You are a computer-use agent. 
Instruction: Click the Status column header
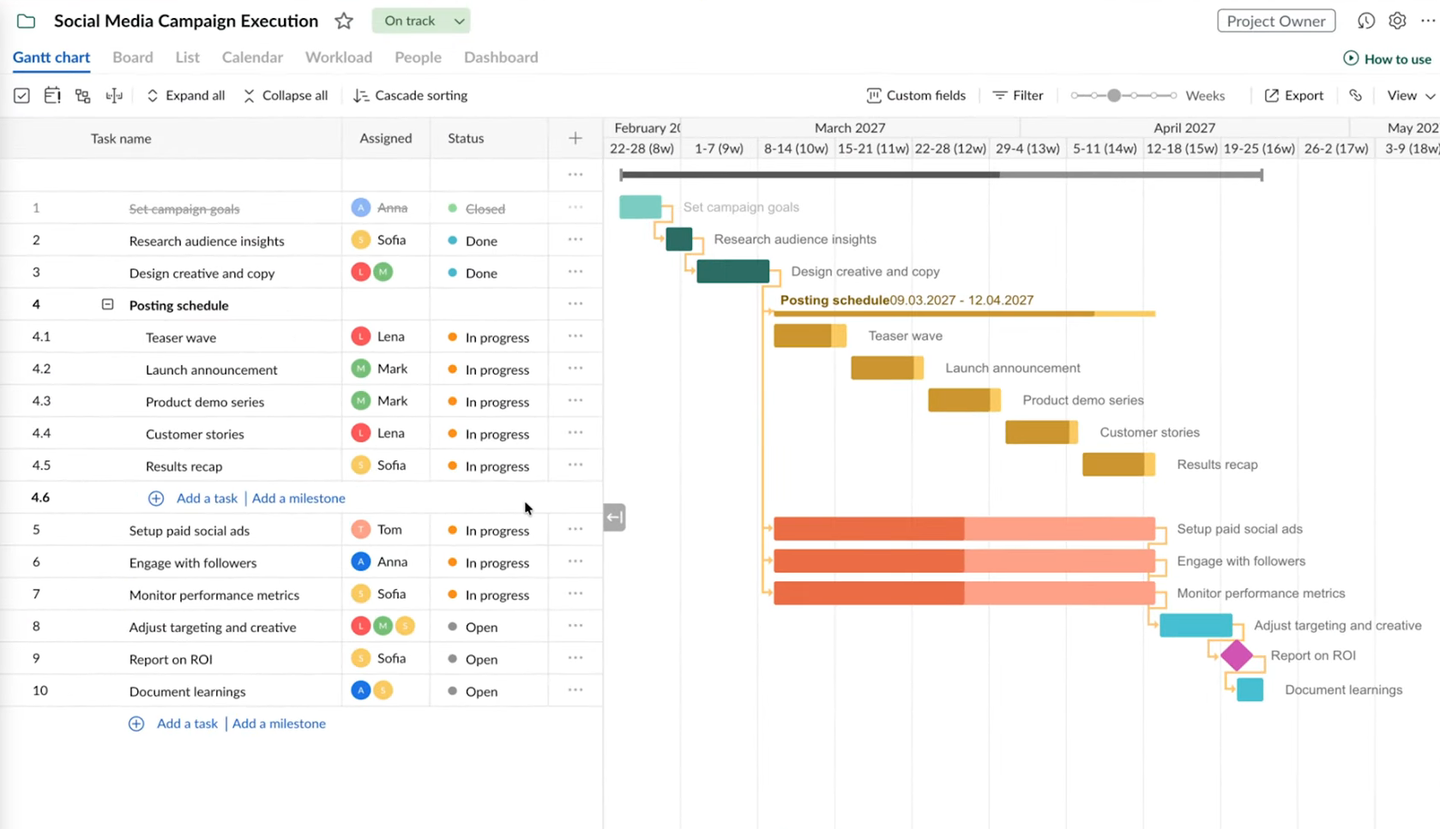tap(466, 139)
